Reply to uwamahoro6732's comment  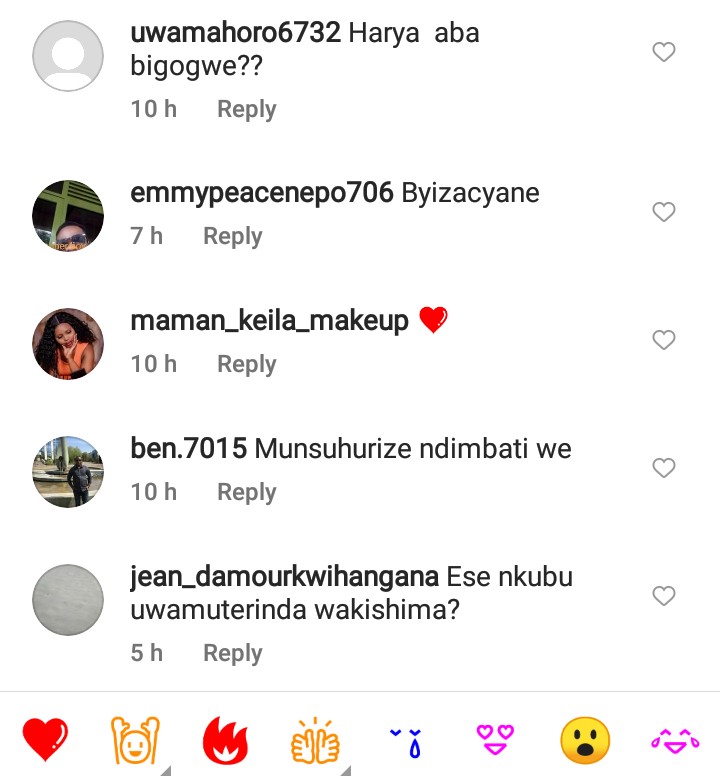coord(246,109)
